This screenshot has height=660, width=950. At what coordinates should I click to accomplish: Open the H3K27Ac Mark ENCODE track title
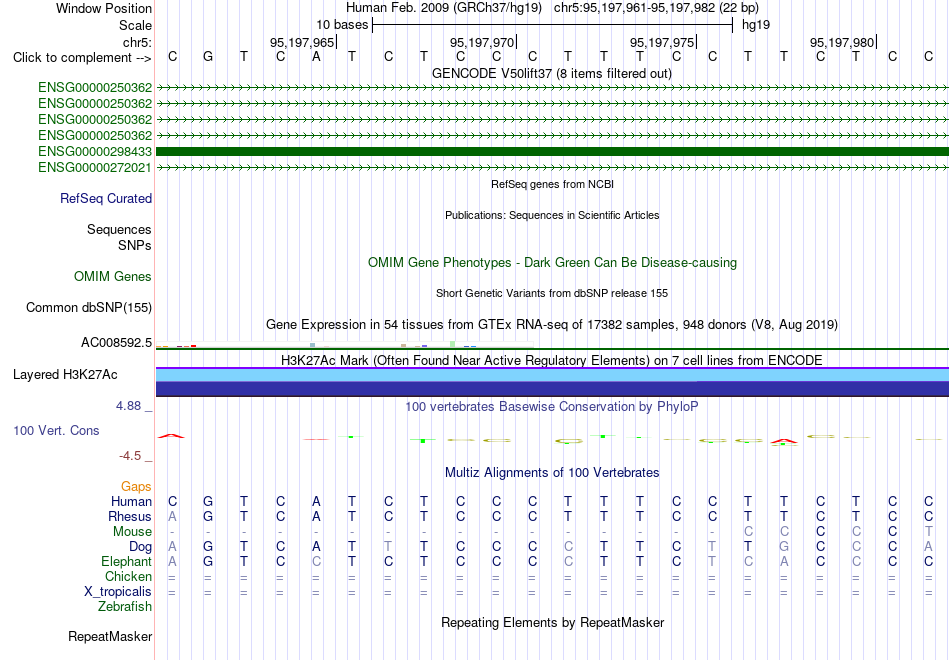click(552, 361)
